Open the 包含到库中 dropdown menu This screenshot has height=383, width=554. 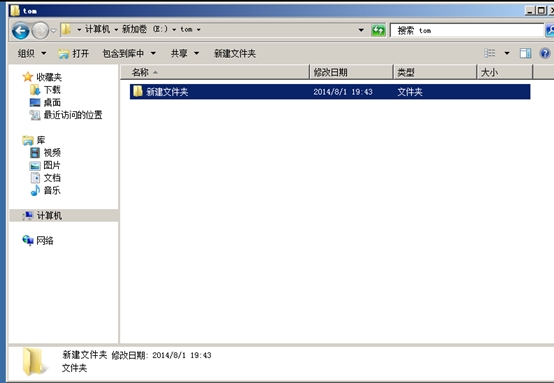click(129, 53)
